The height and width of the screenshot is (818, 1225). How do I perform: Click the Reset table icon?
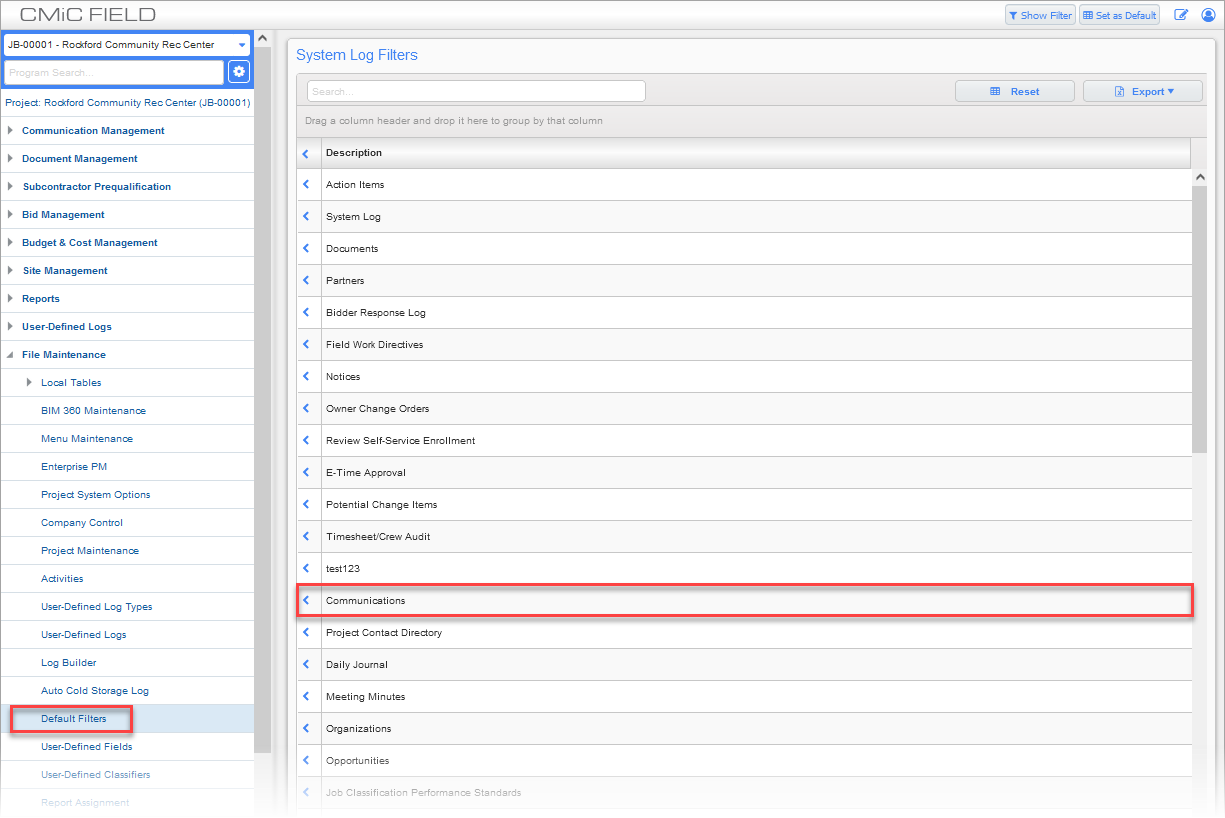(997, 90)
